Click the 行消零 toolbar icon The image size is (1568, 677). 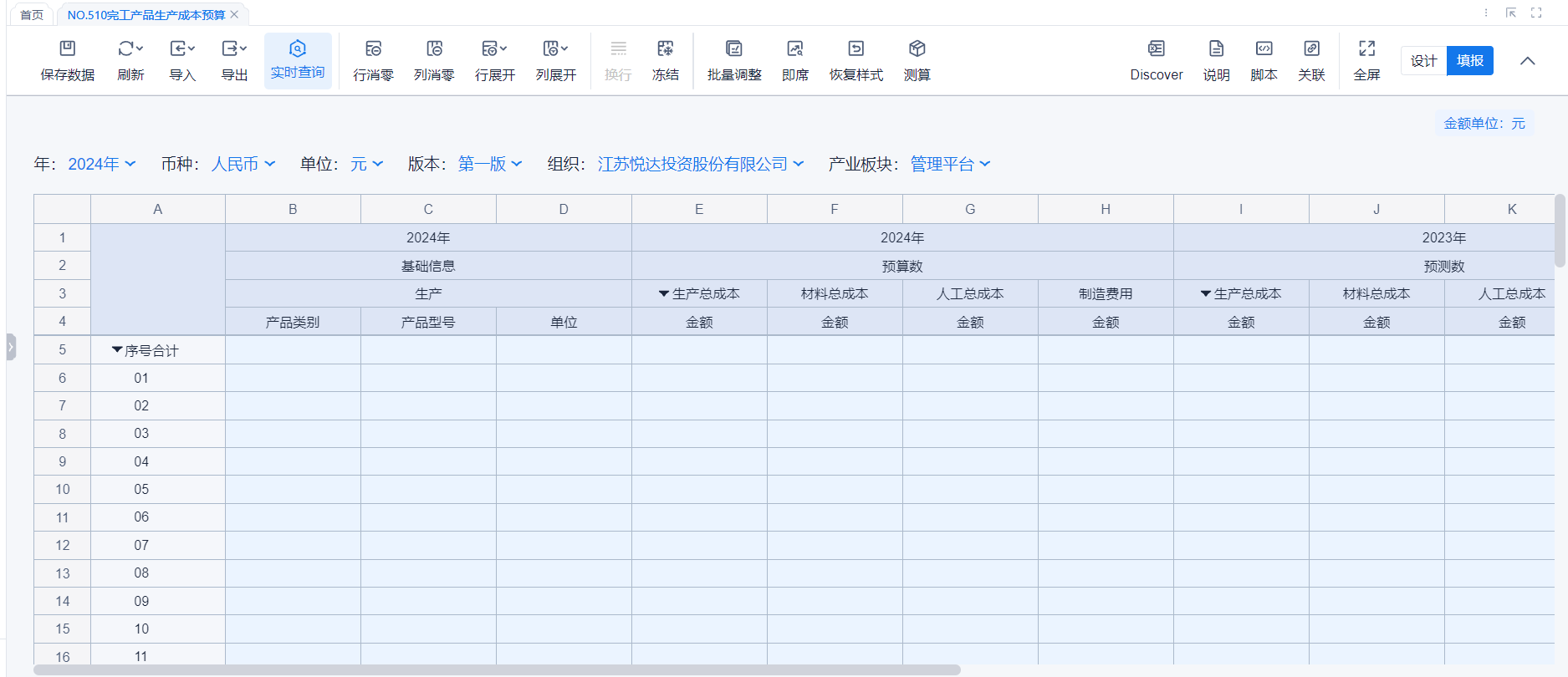click(373, 48)
